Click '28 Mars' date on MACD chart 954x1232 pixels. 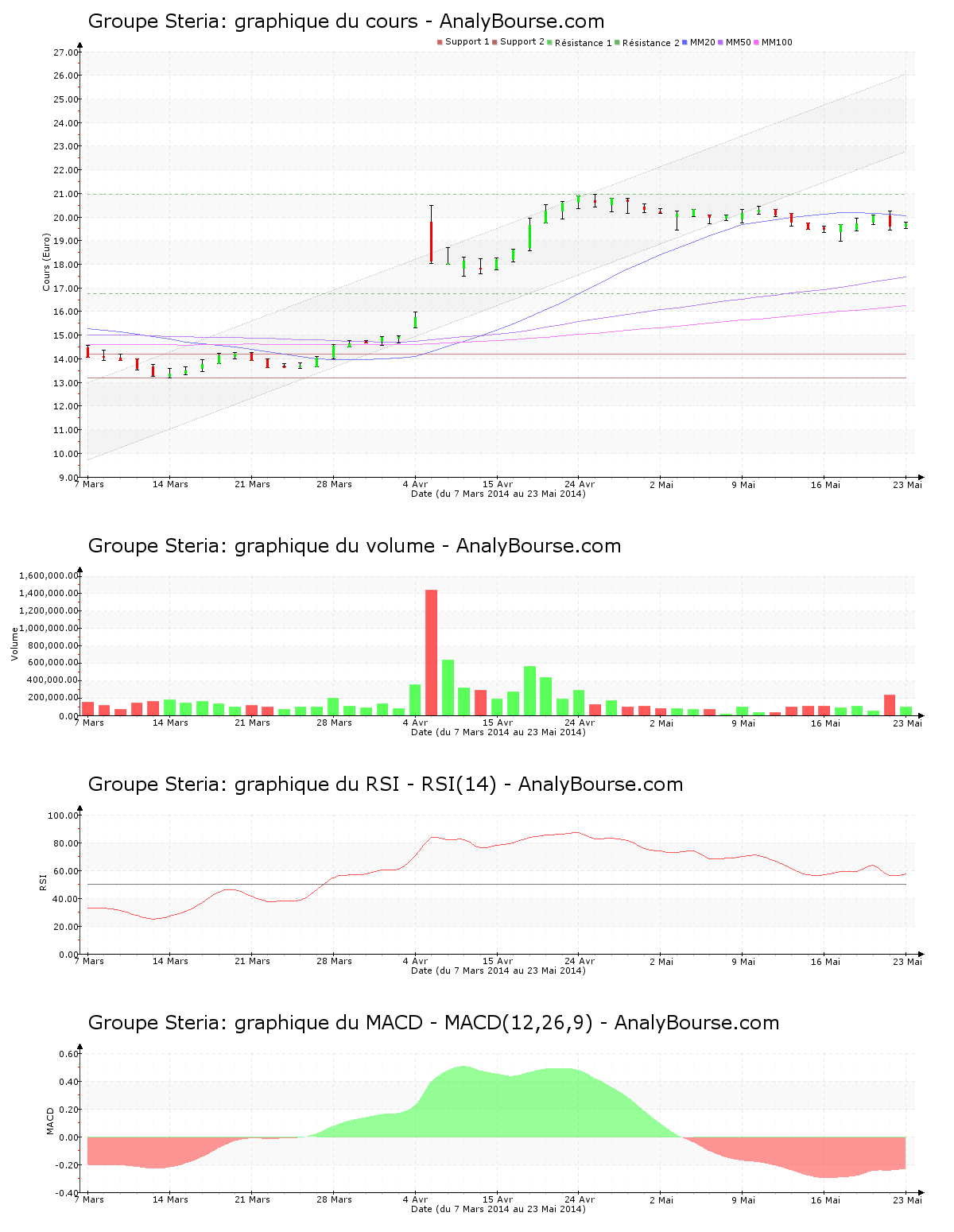pos(334,1199)
